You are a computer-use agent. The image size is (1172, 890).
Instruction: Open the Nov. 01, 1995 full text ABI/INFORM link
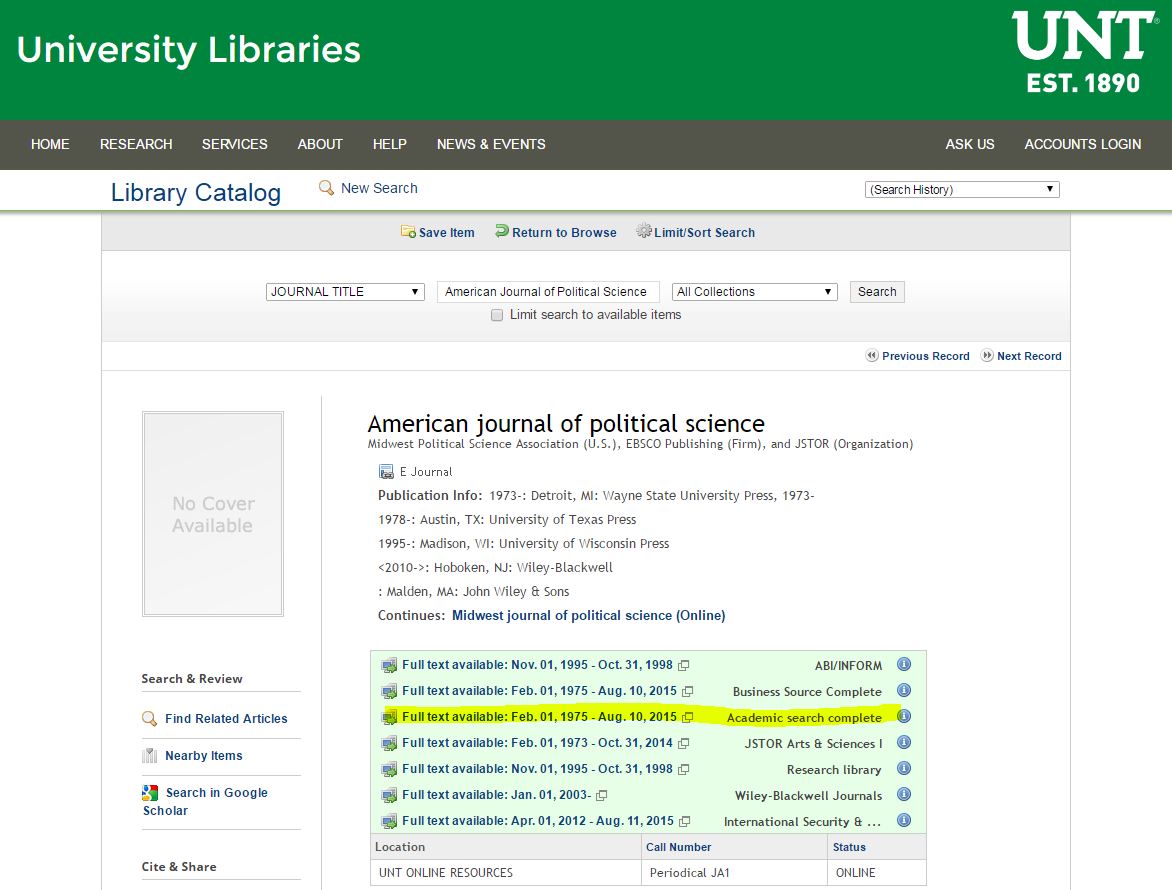tap(537, 665)
